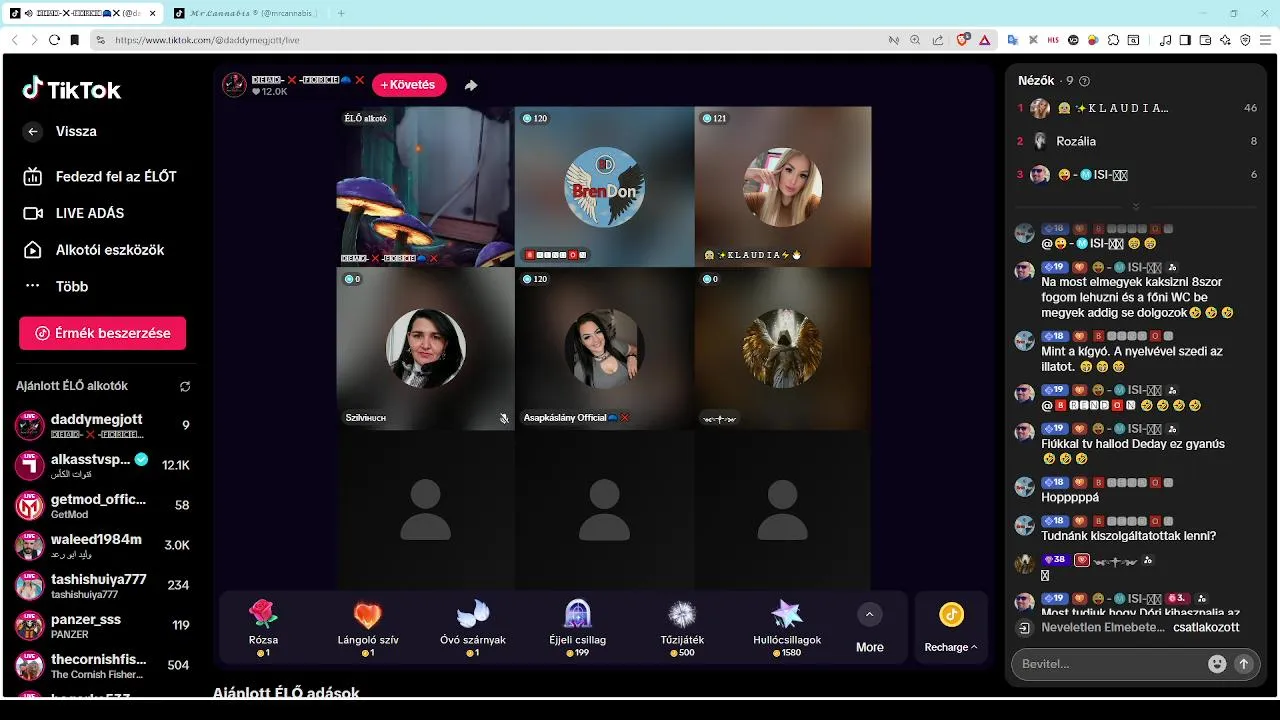
Task: Open the browser hamburger menu
Action: (1265, 40)
